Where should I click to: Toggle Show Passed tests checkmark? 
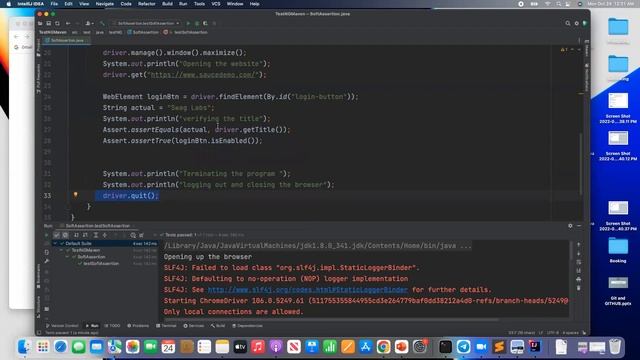coord(57,235)
